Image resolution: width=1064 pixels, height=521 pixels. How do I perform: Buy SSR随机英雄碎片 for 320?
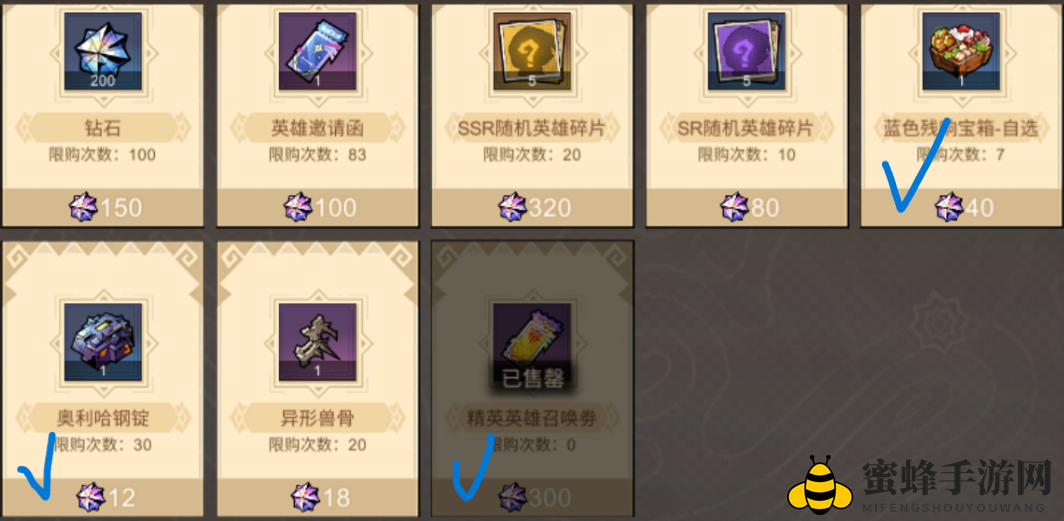tap(532, 208)
